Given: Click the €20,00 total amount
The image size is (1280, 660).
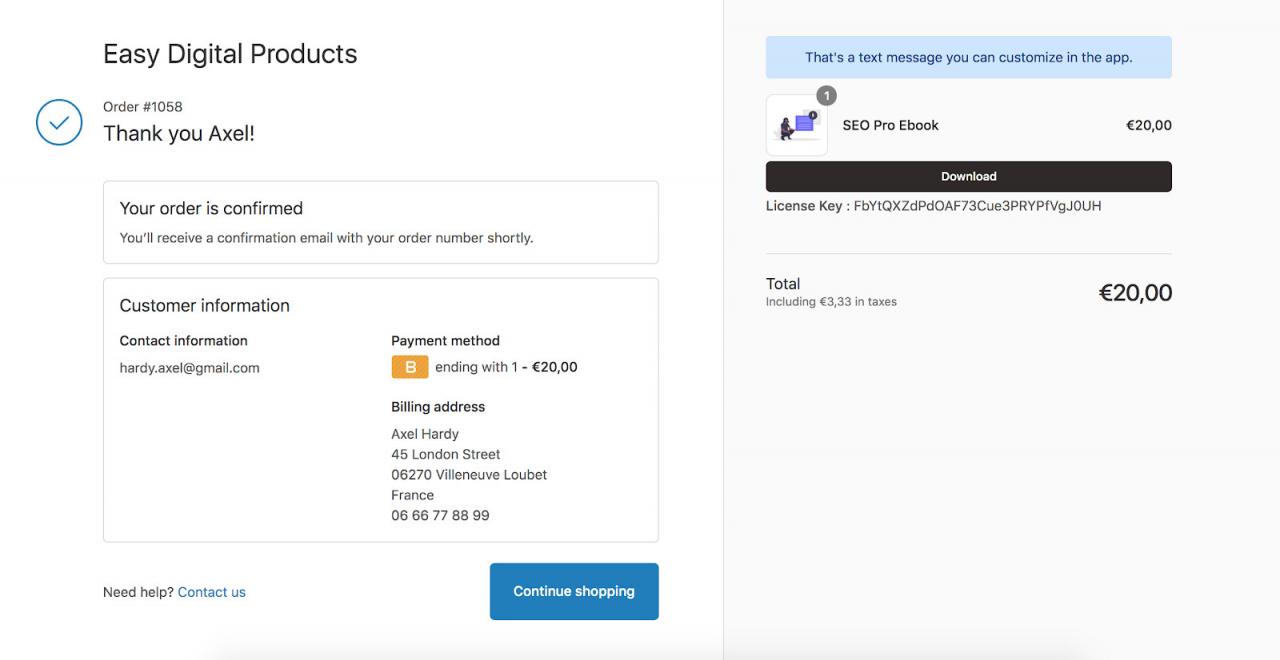Looking at the screenshot, I should tap(1135, 293).
